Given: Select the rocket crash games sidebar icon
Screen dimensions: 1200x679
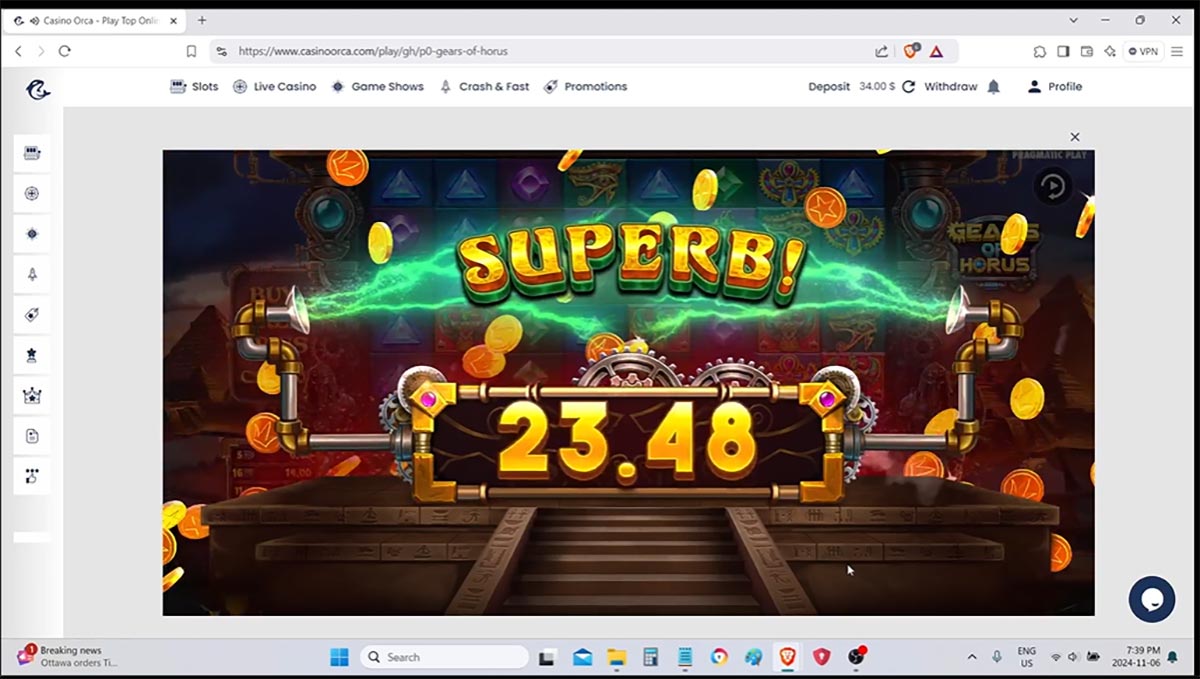Looking at the screenshot, I should [32, 274].
